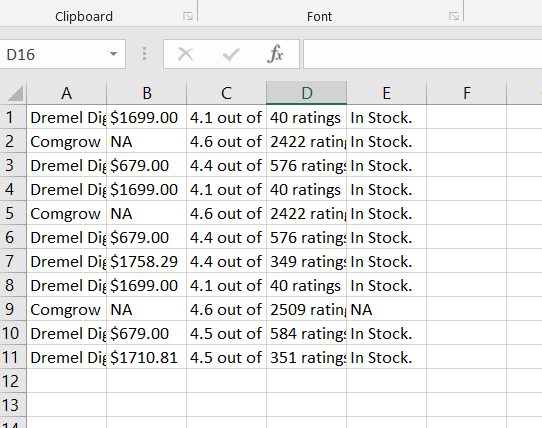
Task: Select cell B7 containing $1758.29
Action: tap(147, 261)
